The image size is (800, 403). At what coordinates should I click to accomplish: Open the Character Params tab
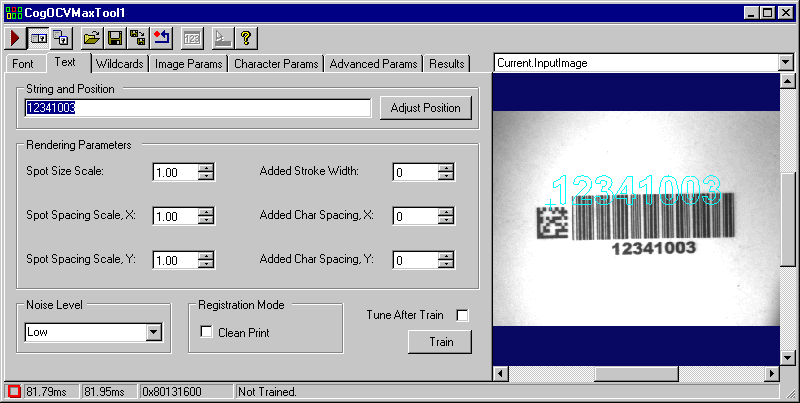click(276, 64)
